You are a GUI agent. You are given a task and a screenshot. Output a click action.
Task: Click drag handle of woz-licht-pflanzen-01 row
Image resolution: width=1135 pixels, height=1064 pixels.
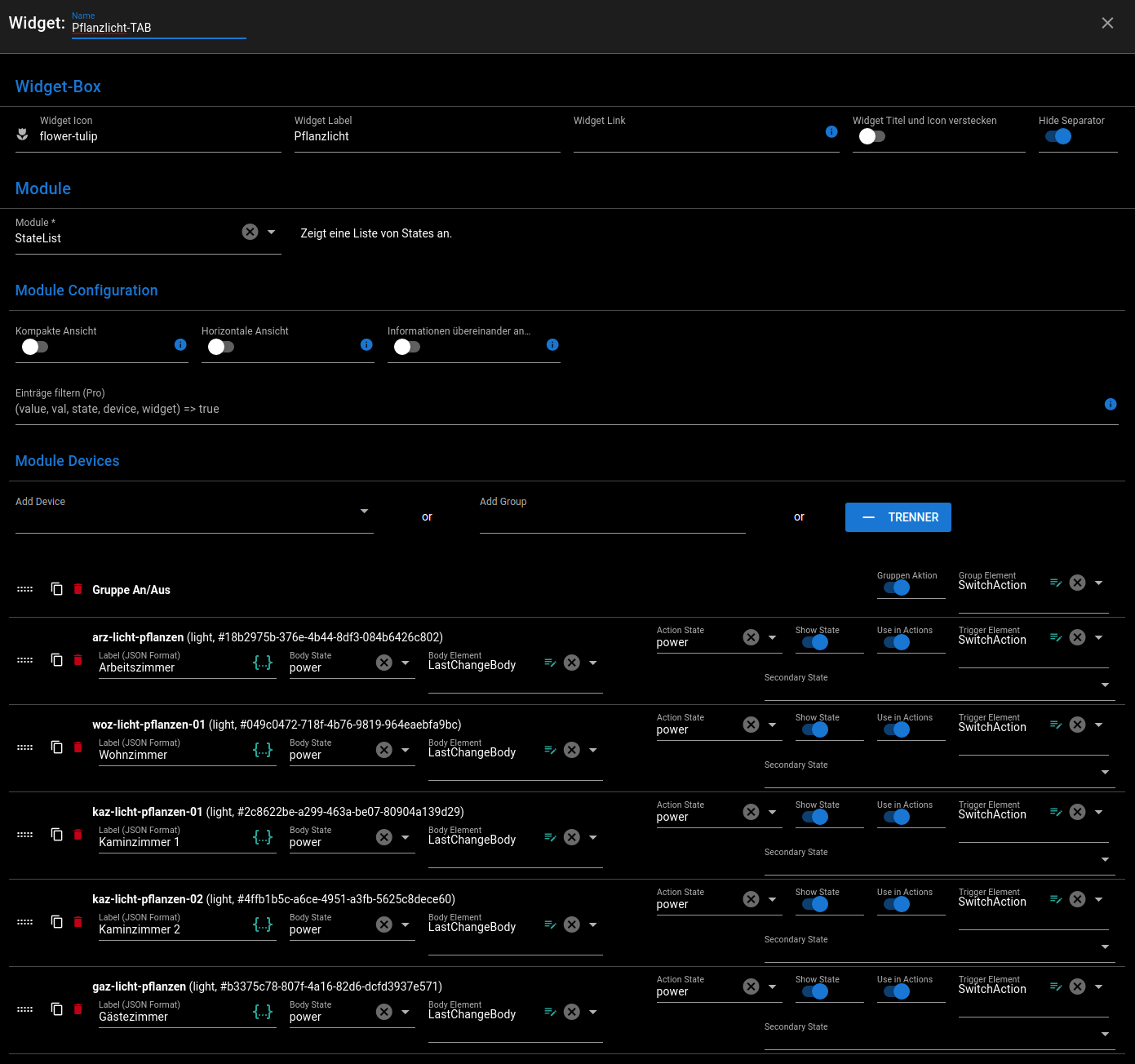pyautogui.click(x=25, y=747)
